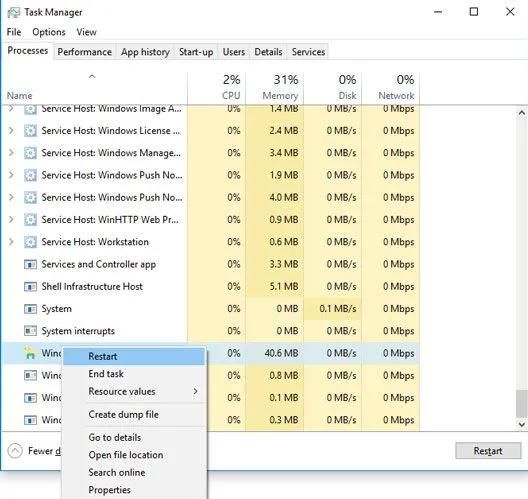Click the Fewer details link

(x=44, y=451)
